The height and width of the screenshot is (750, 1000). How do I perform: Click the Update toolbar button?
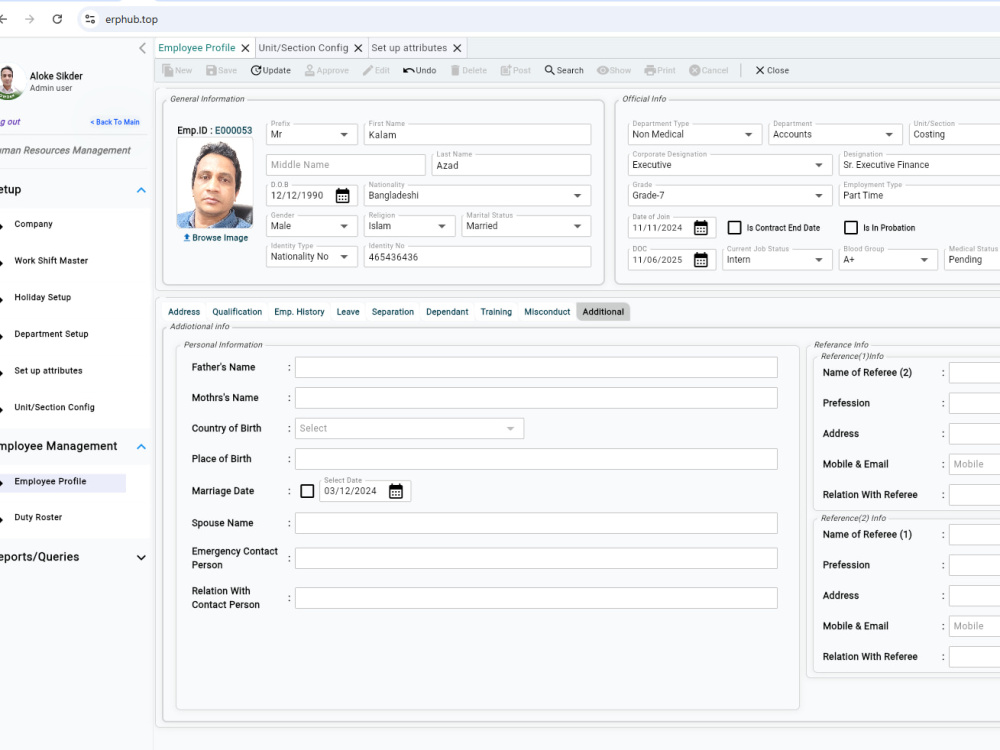click(x=270, y=70)
